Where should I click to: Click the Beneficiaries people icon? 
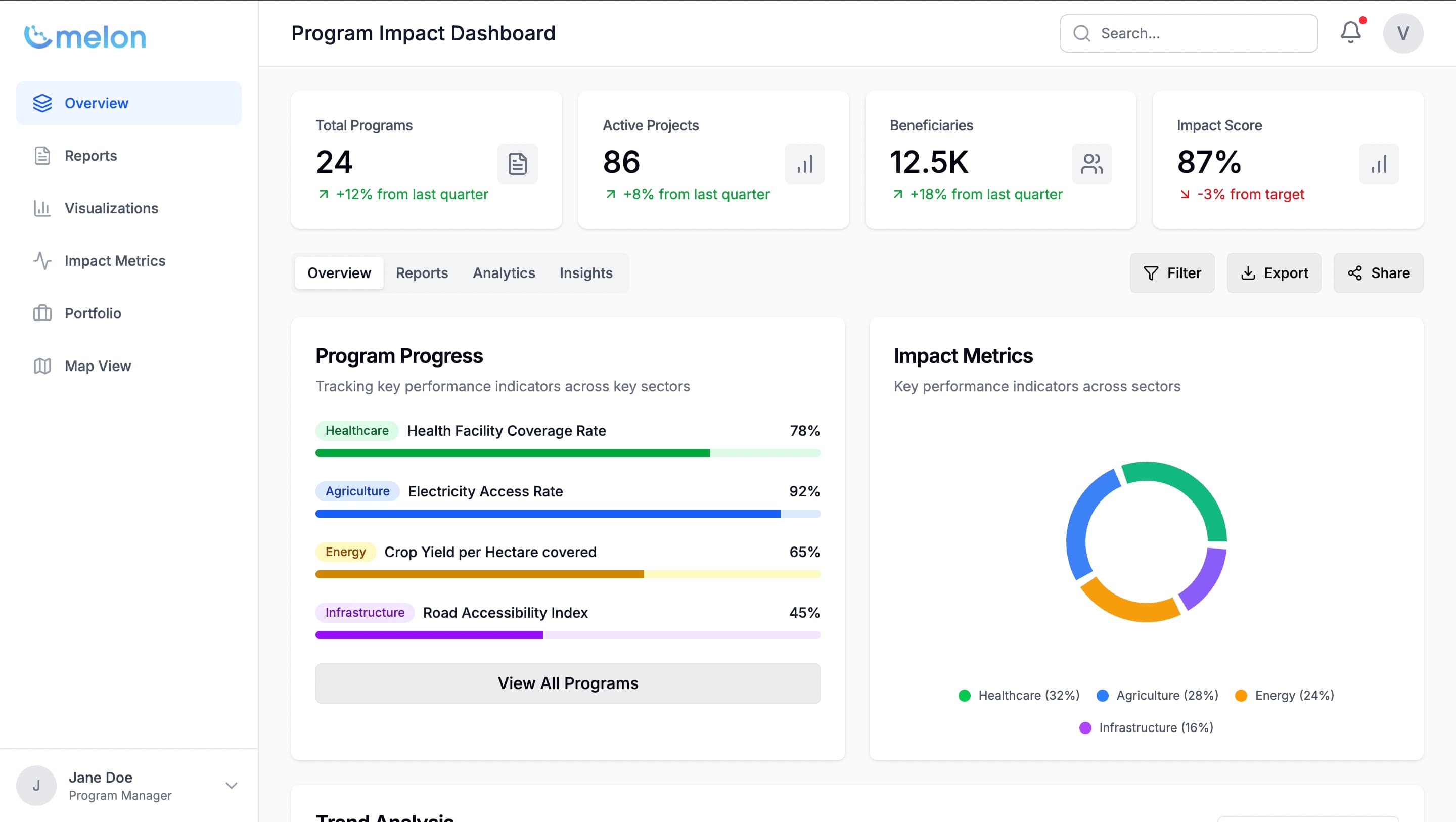point(1091,164)
